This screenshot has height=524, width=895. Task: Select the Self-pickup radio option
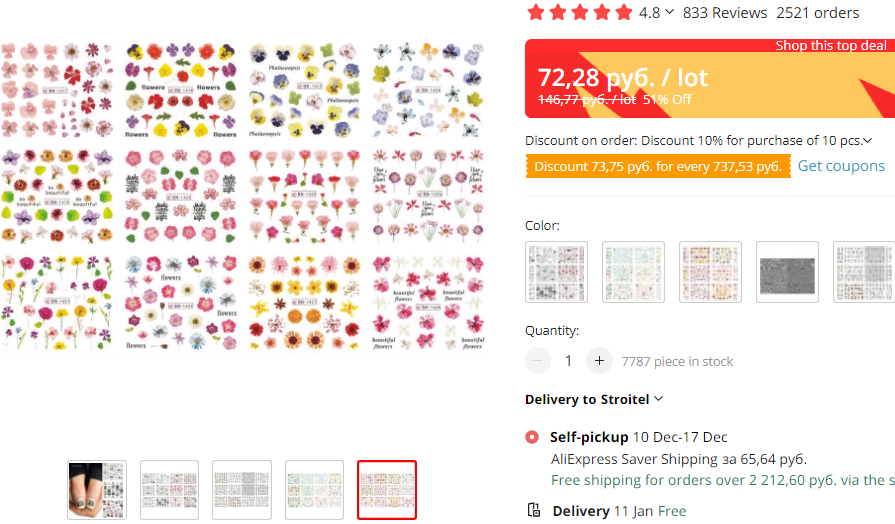531,437
